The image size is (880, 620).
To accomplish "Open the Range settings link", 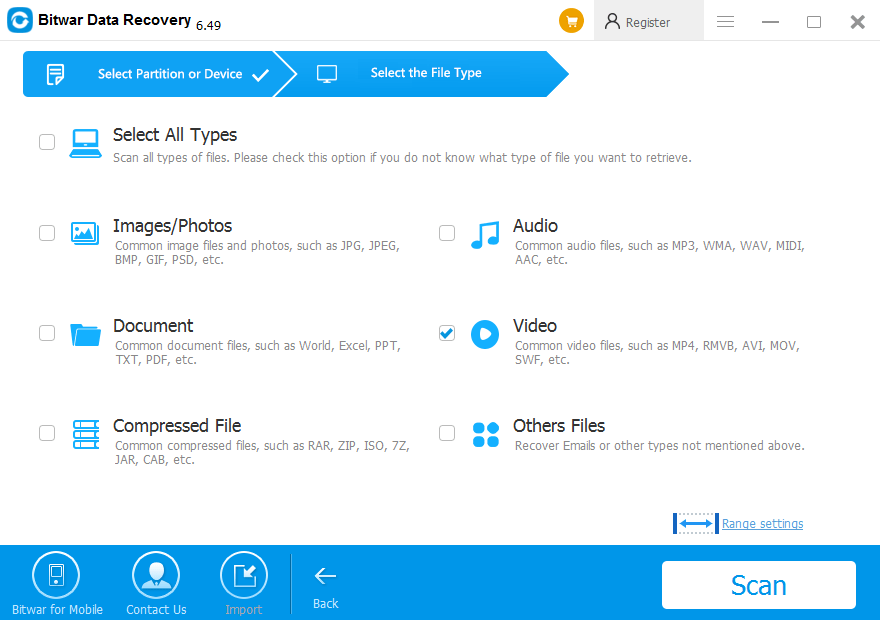I will 762,523.
